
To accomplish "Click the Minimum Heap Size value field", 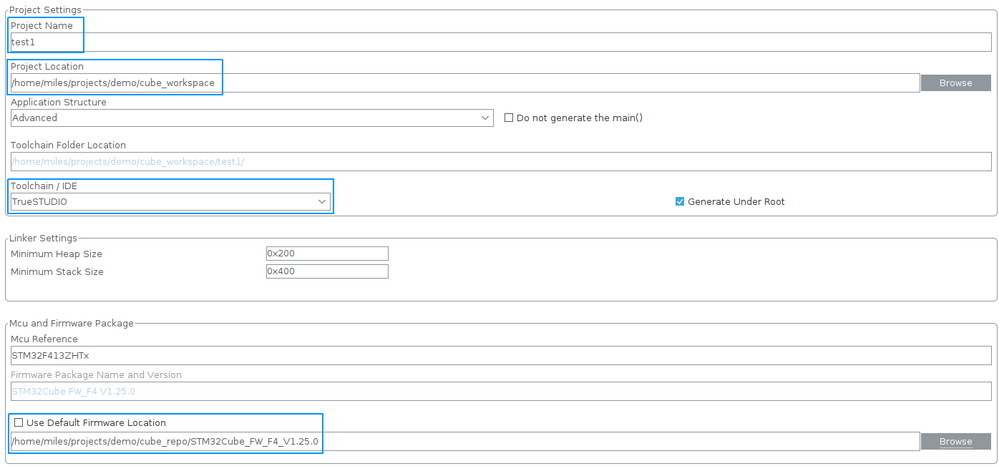I will 326,254.
